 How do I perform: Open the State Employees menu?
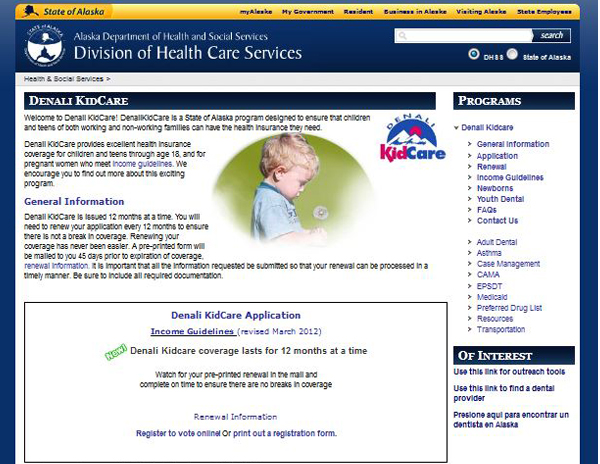click(x=544, y=12)
